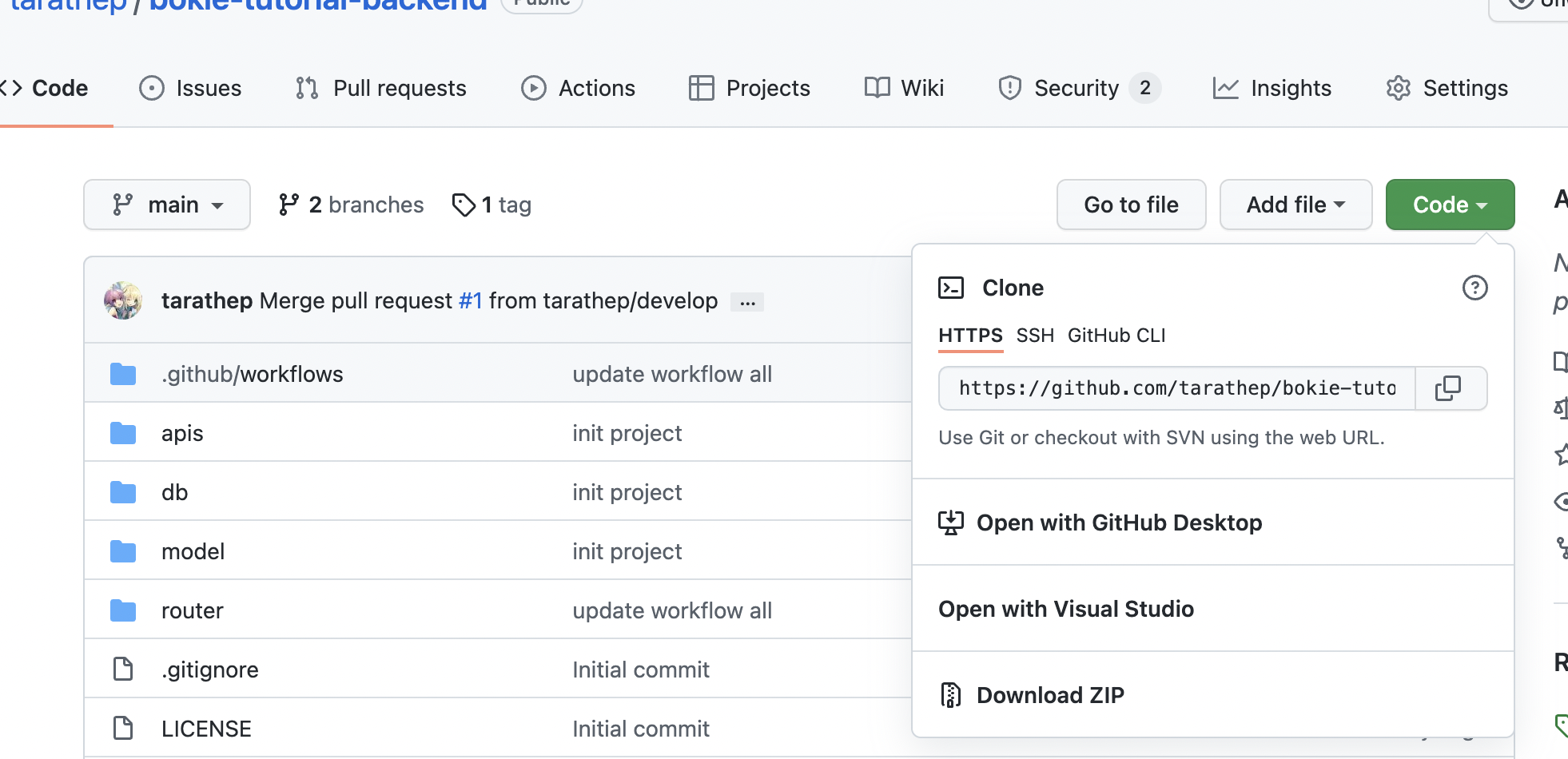Click the Projects table icon

click(701, 88)
